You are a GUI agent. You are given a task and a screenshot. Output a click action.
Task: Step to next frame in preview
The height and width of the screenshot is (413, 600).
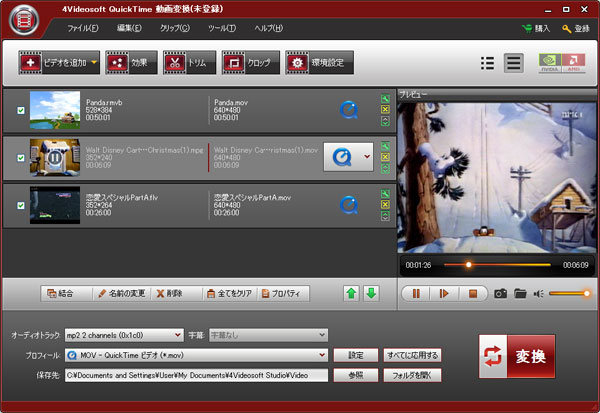click(444, 294)
